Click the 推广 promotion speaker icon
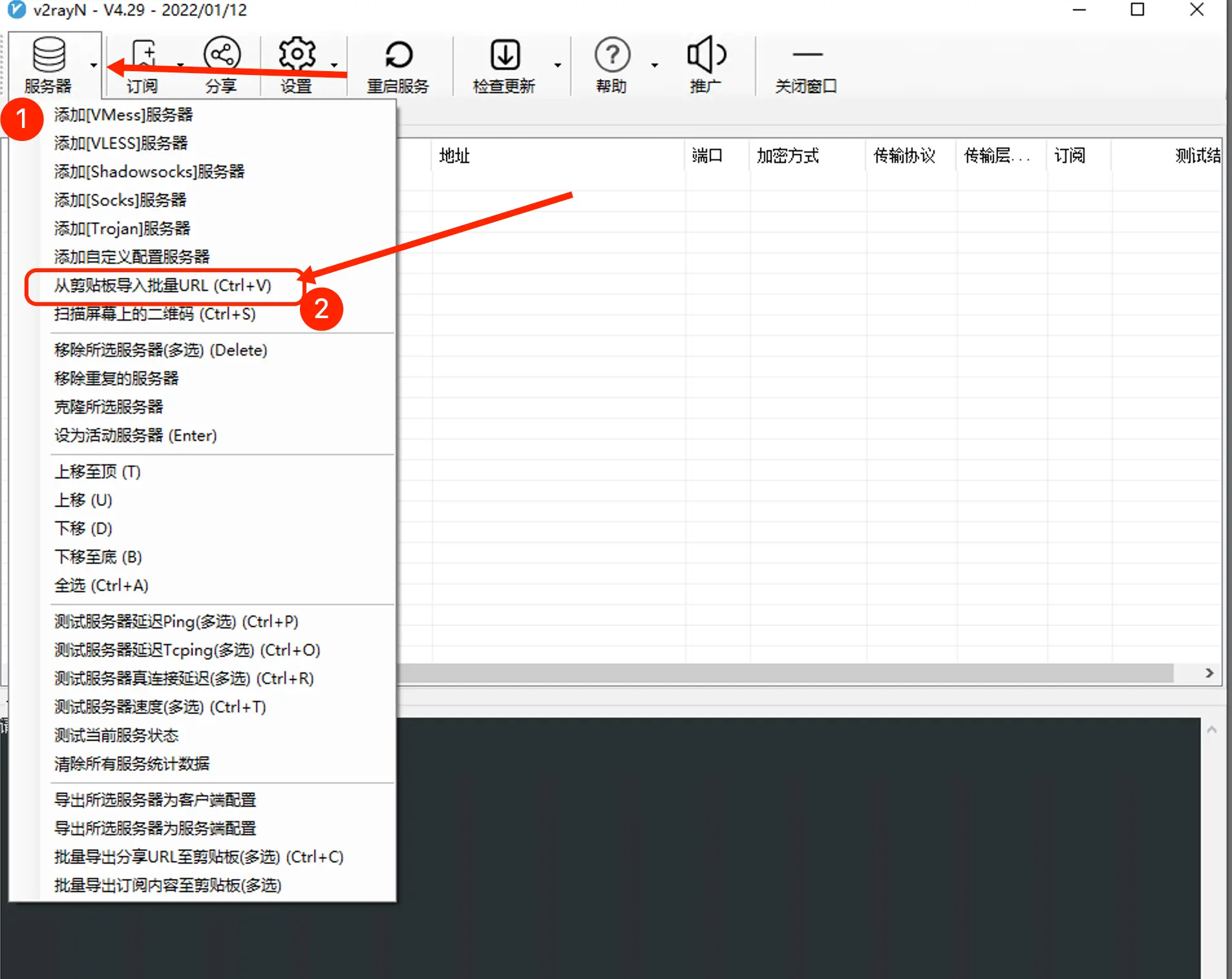Screen dimensions: 1232x979 [x=706, y=65]
